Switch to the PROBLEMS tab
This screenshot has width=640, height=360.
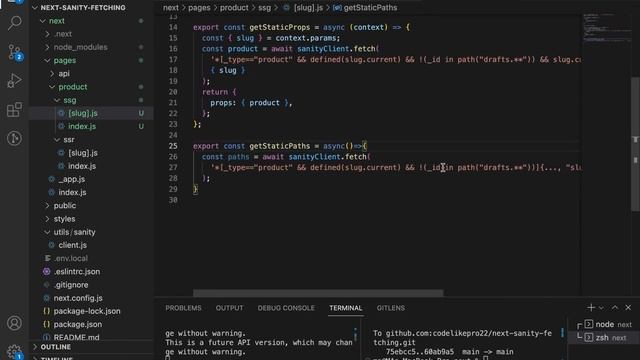tap(183, 308)
